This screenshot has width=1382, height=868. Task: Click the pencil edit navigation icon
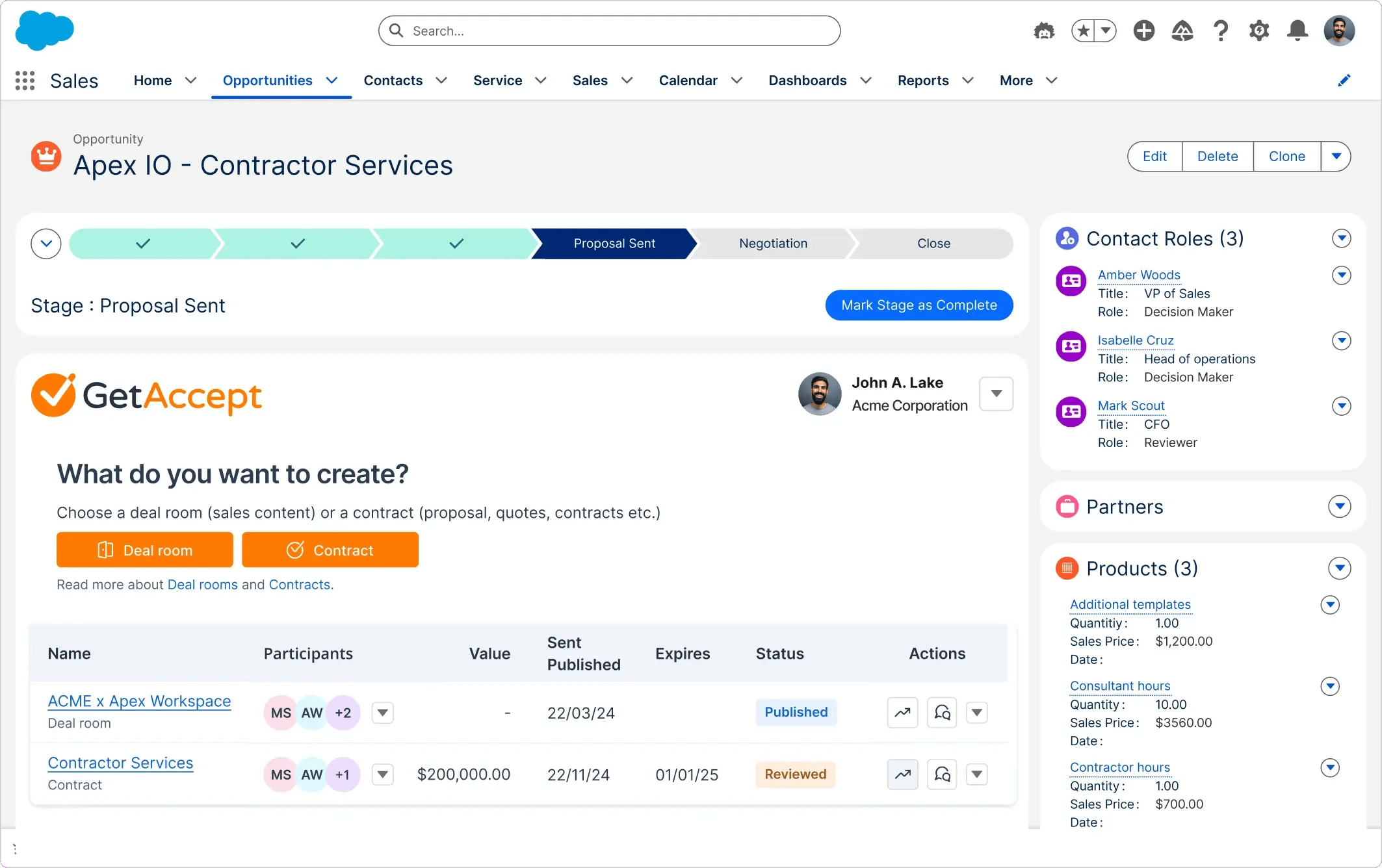point(1344,81)
